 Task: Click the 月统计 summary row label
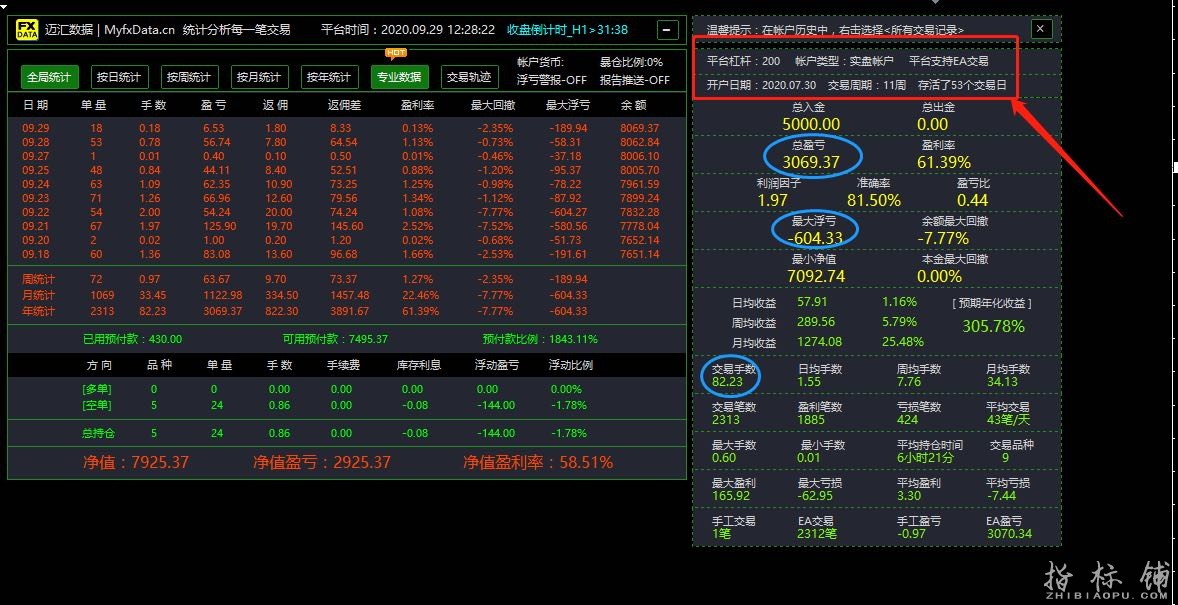pos(38,295)
